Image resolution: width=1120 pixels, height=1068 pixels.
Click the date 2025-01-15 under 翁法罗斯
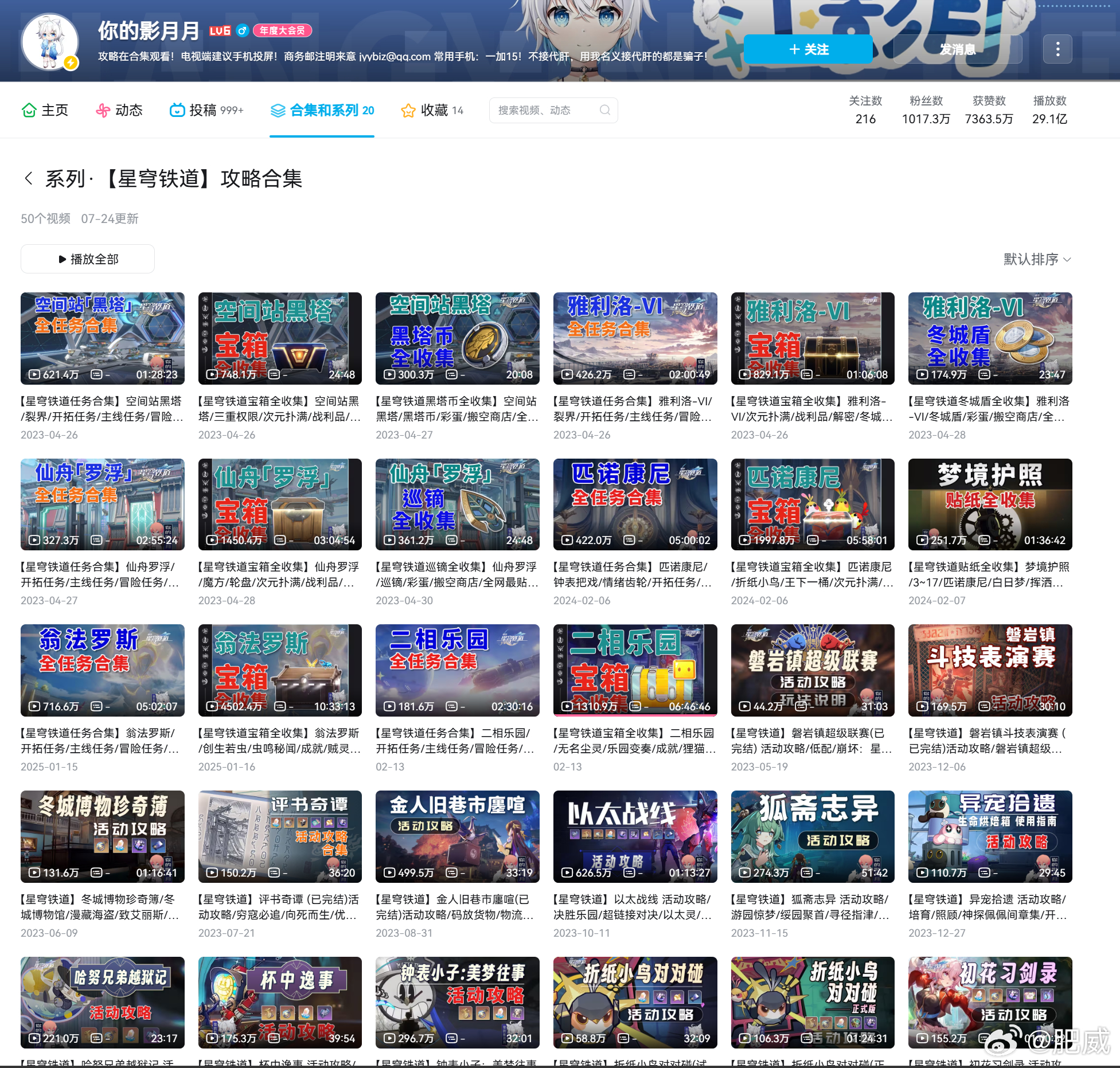click(49, 766)
